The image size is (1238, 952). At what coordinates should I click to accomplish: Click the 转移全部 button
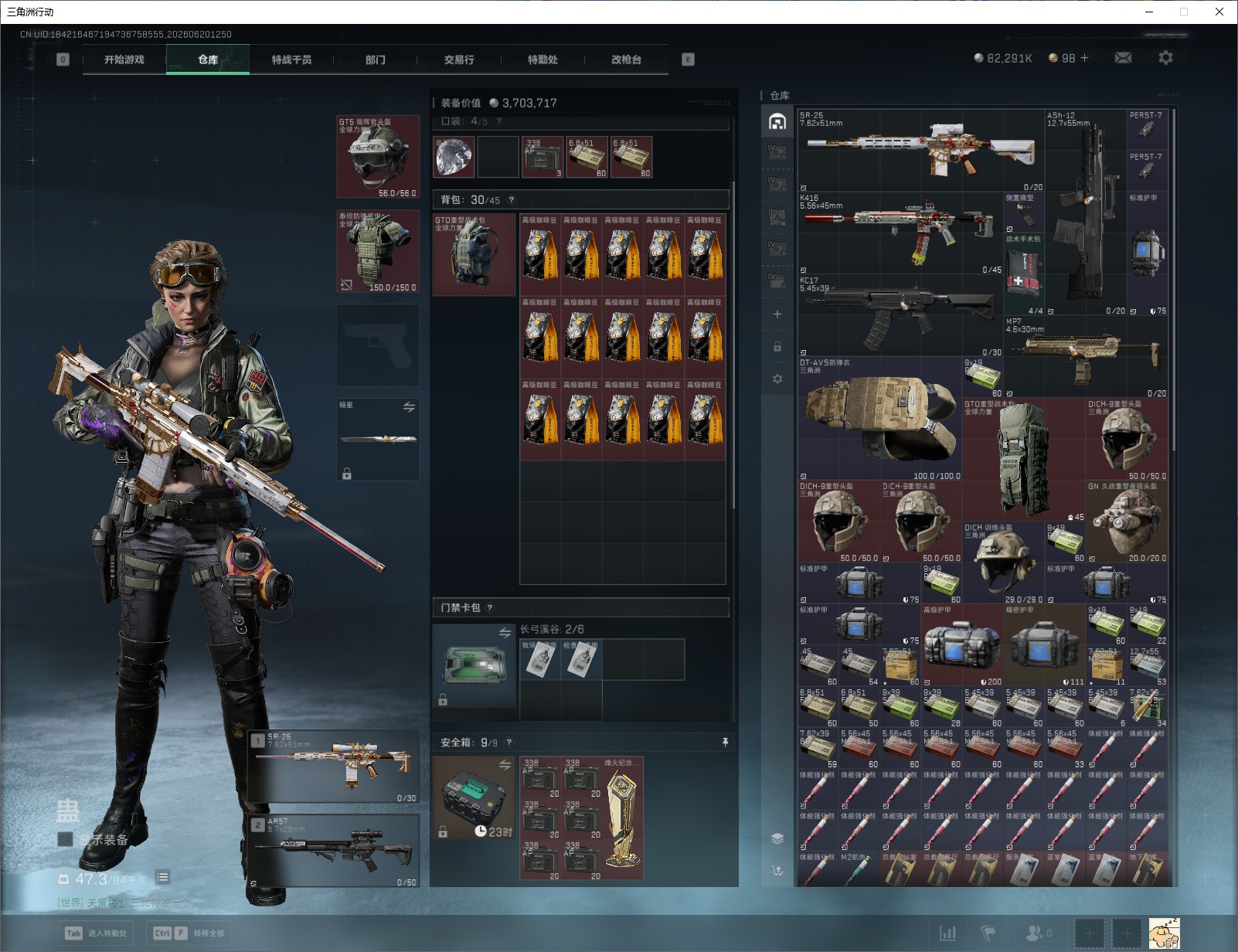pyautogui.click(x=189, y=933)
